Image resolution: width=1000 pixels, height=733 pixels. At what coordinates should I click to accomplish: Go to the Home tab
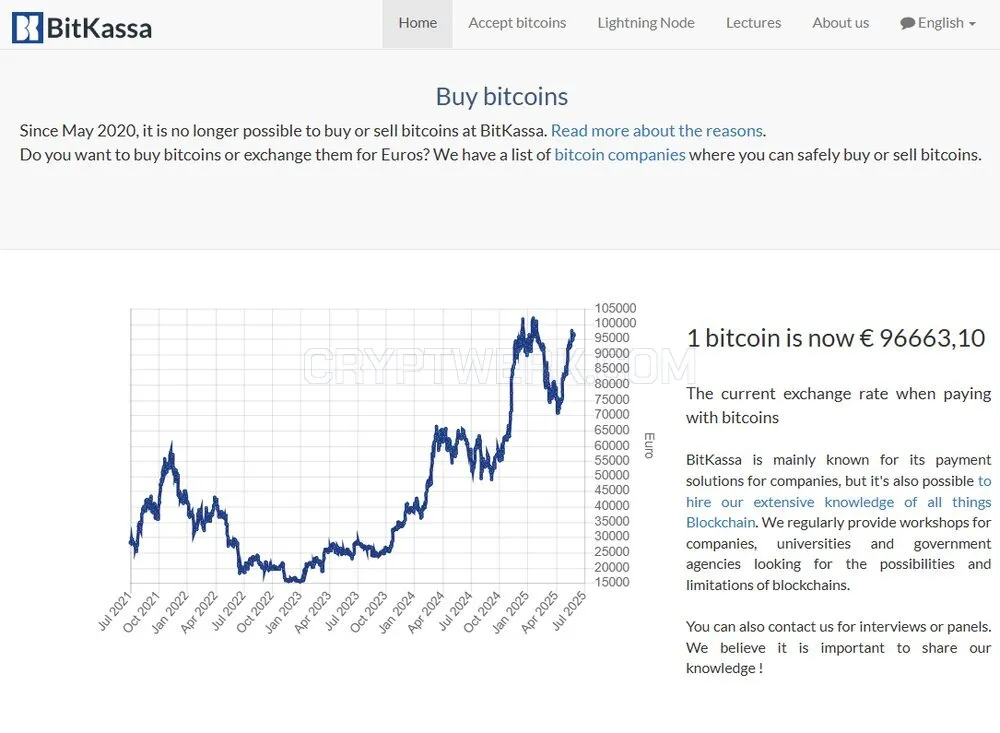[x=418, y=24]
